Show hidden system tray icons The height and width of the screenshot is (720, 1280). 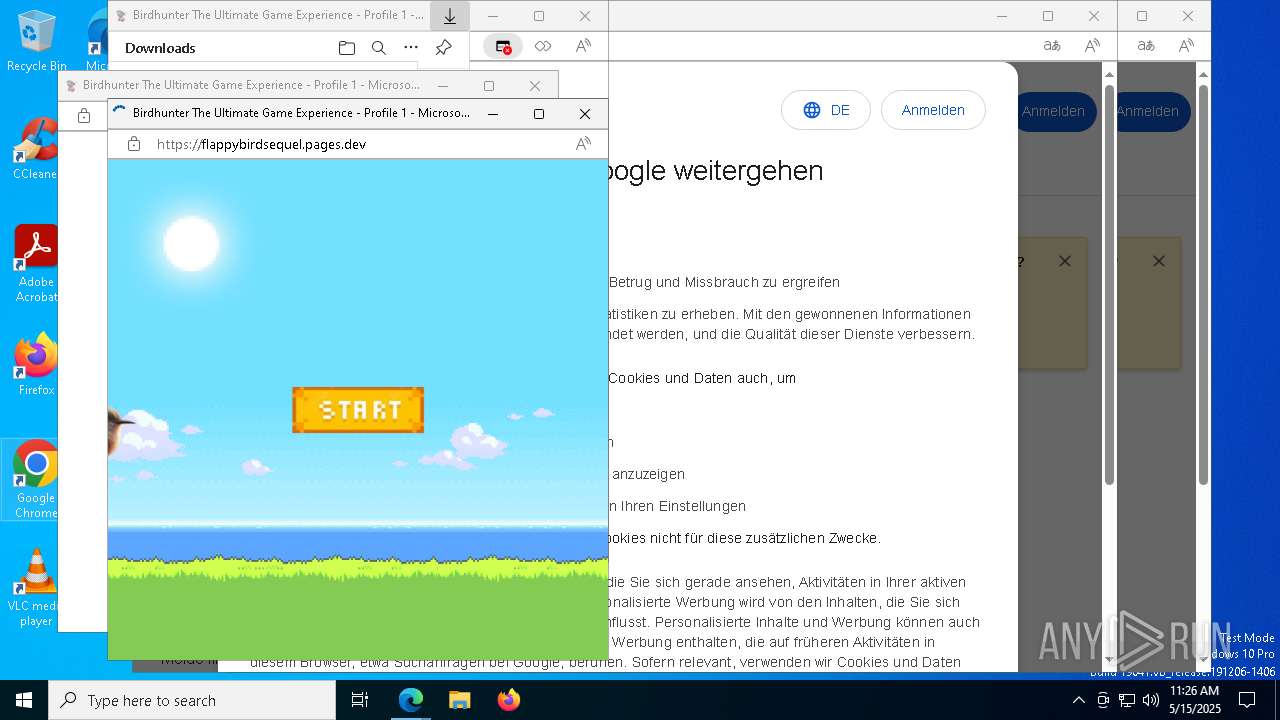click(x=1079, y=700)
